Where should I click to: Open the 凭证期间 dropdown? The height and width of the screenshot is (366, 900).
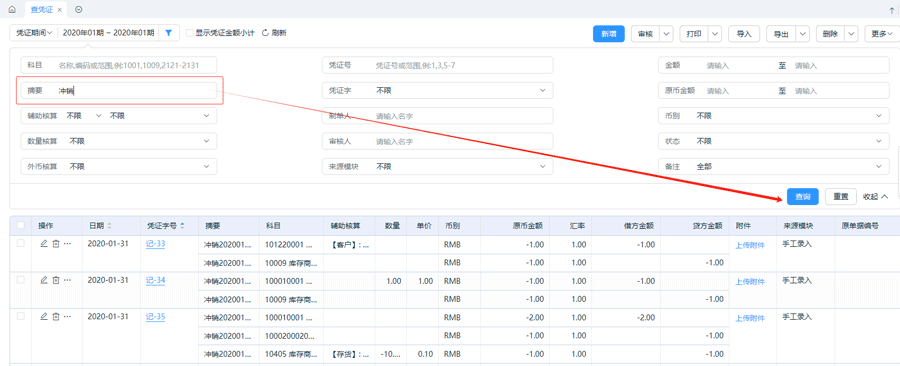pos(34,33)
